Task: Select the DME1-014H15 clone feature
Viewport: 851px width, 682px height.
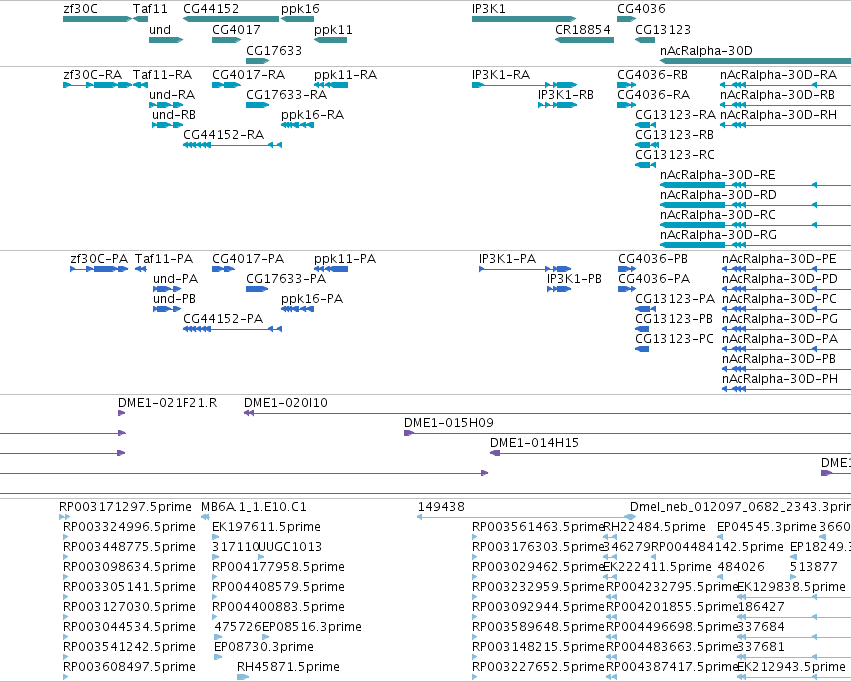Action: [670, 453]
